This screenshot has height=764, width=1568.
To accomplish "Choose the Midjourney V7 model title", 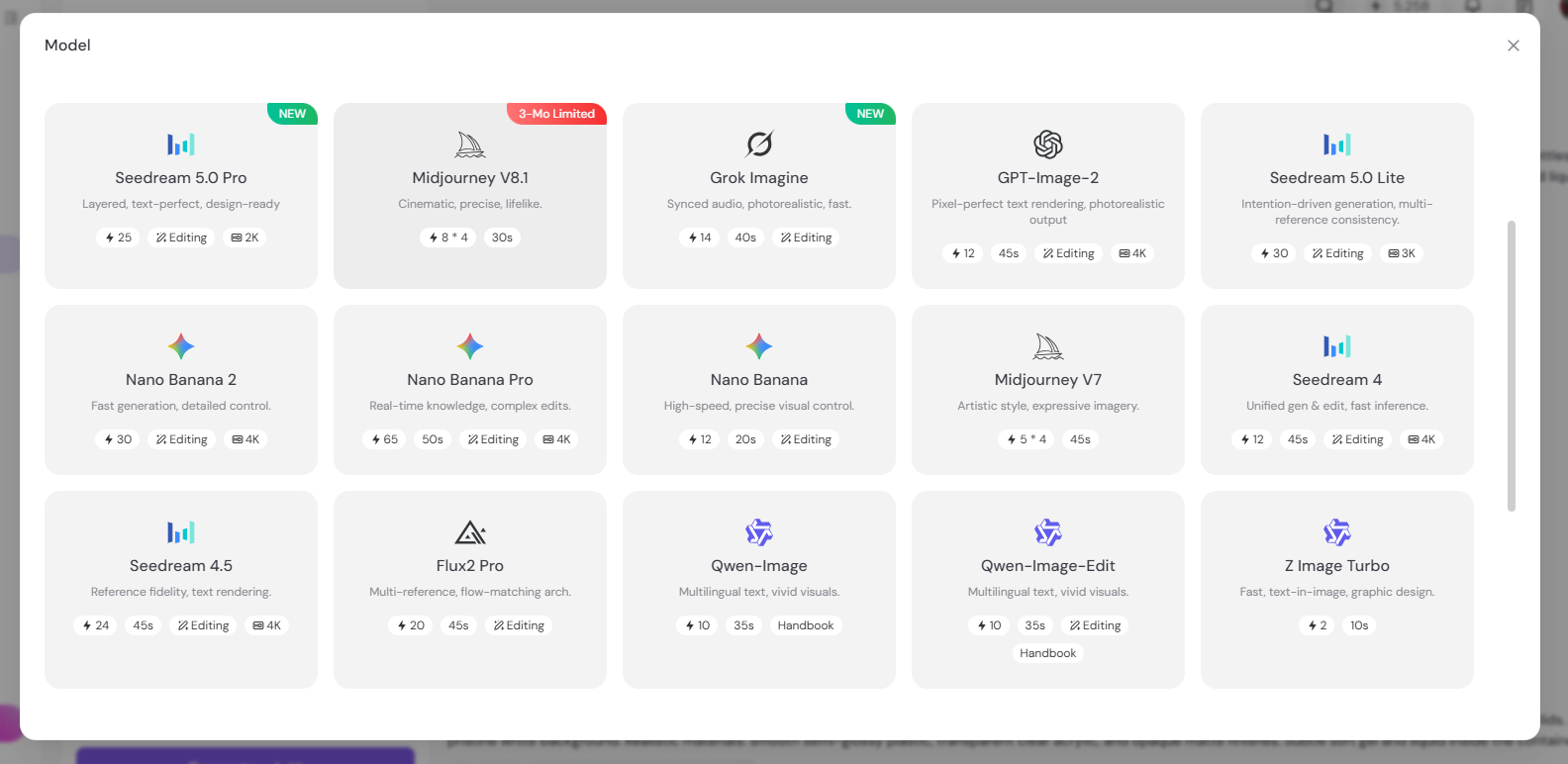I will tap(1048, 380).
